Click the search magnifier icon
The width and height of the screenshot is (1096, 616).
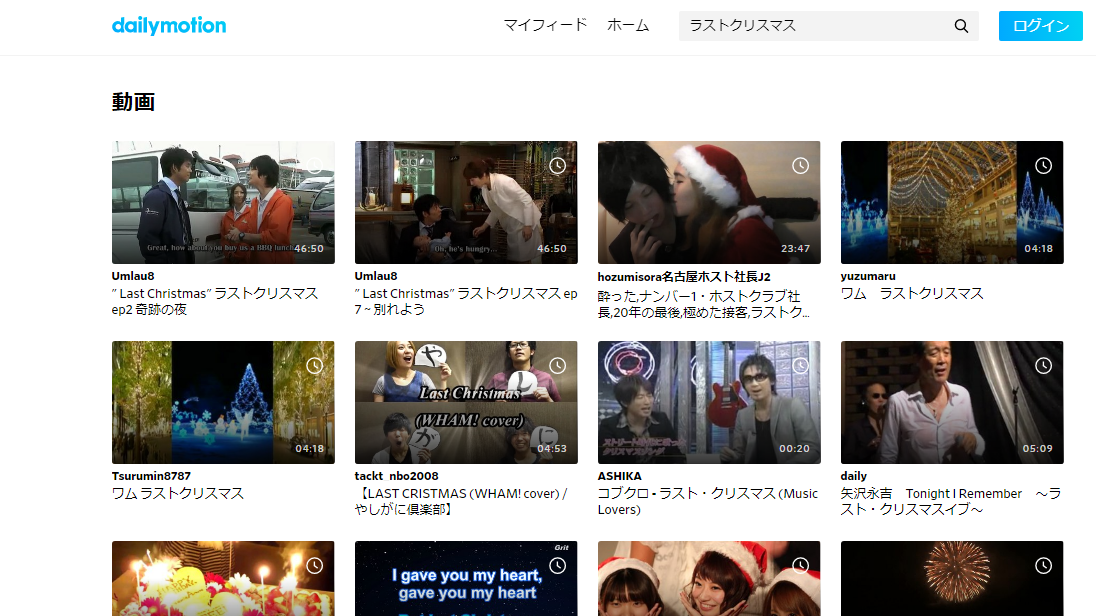(x=961, y=26)
